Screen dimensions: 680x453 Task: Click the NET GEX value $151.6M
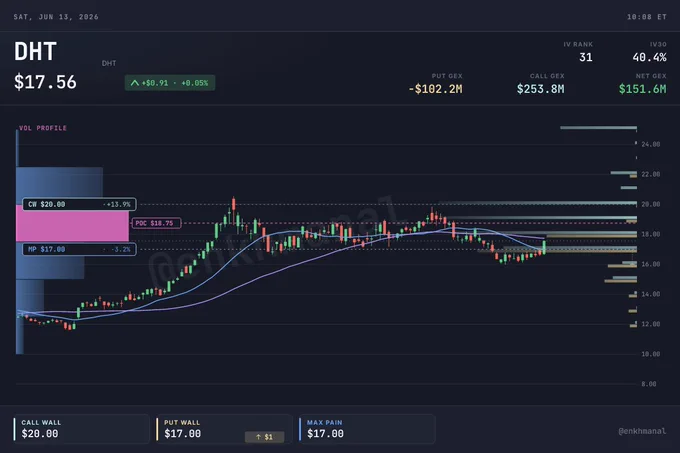click(642, 89)
